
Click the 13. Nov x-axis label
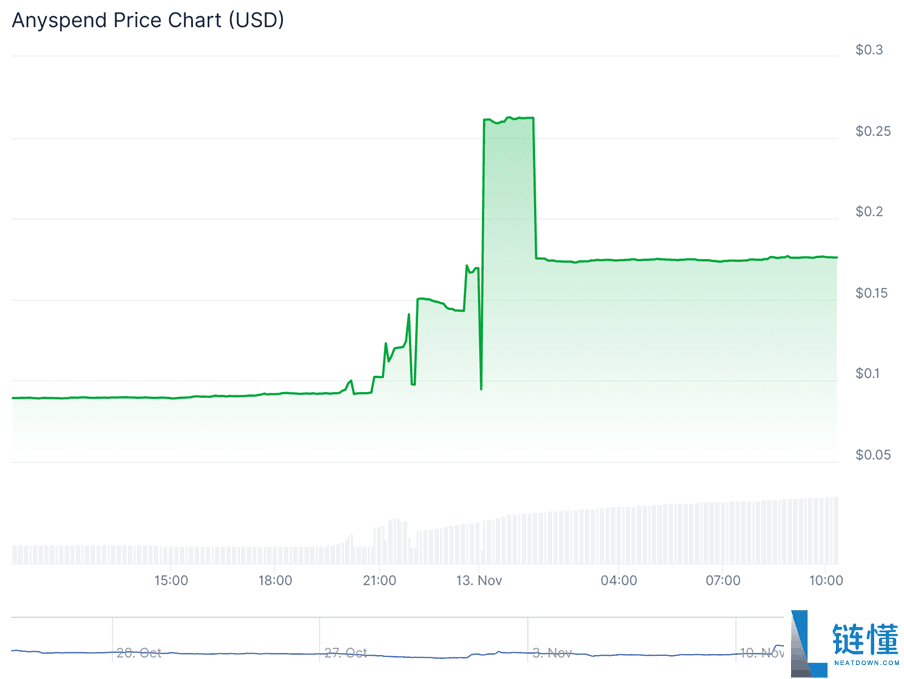[480, 580]
